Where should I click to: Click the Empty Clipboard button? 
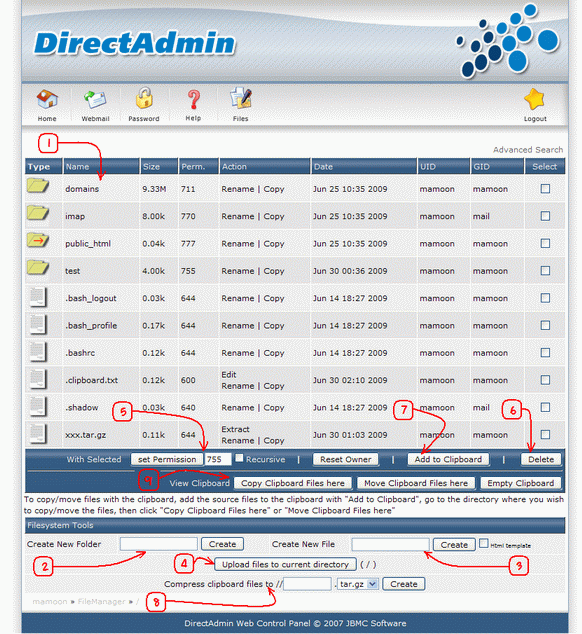point(521,483)
